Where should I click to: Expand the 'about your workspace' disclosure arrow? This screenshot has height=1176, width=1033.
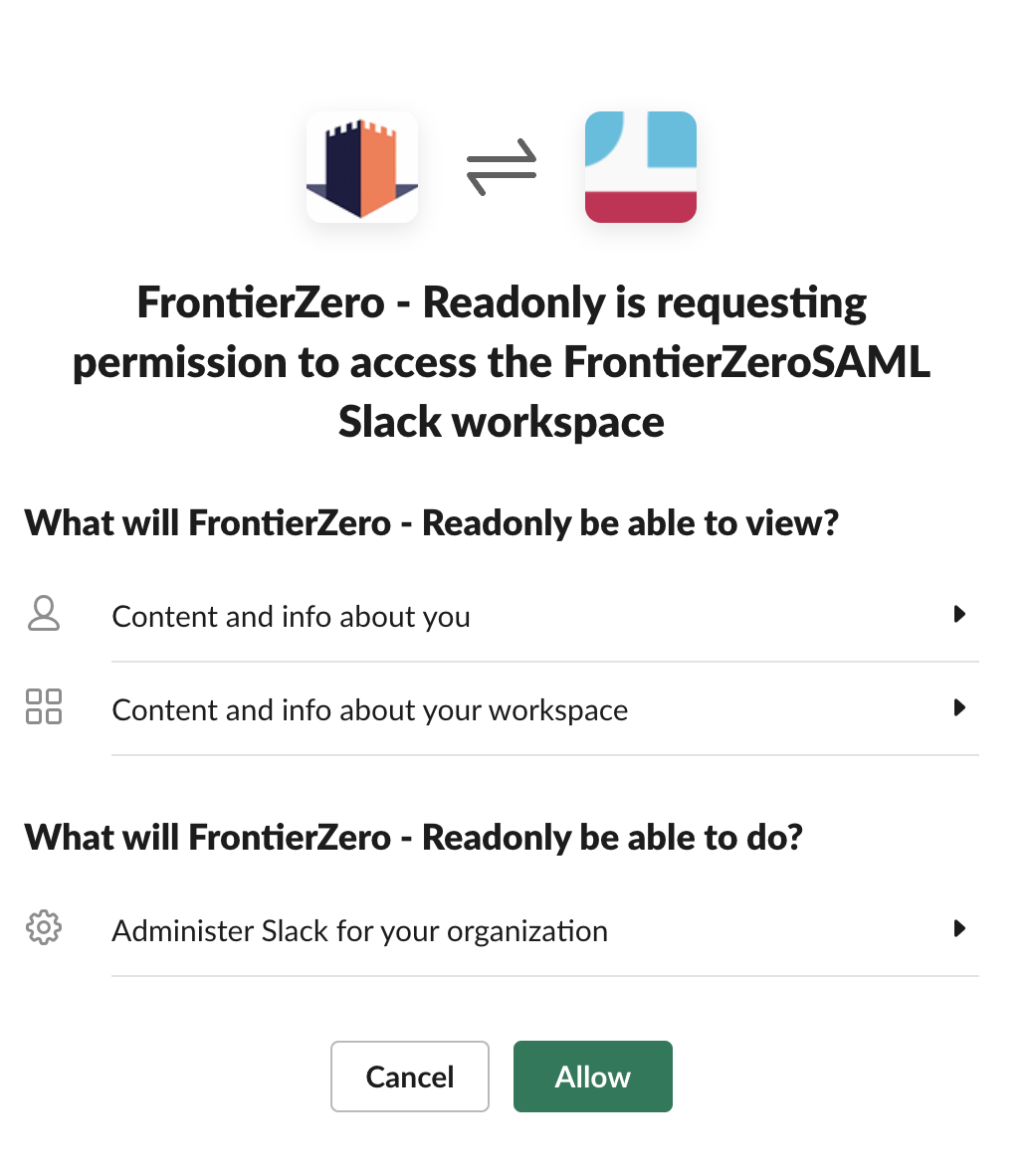pyautogui.click(x=959, y=708)
